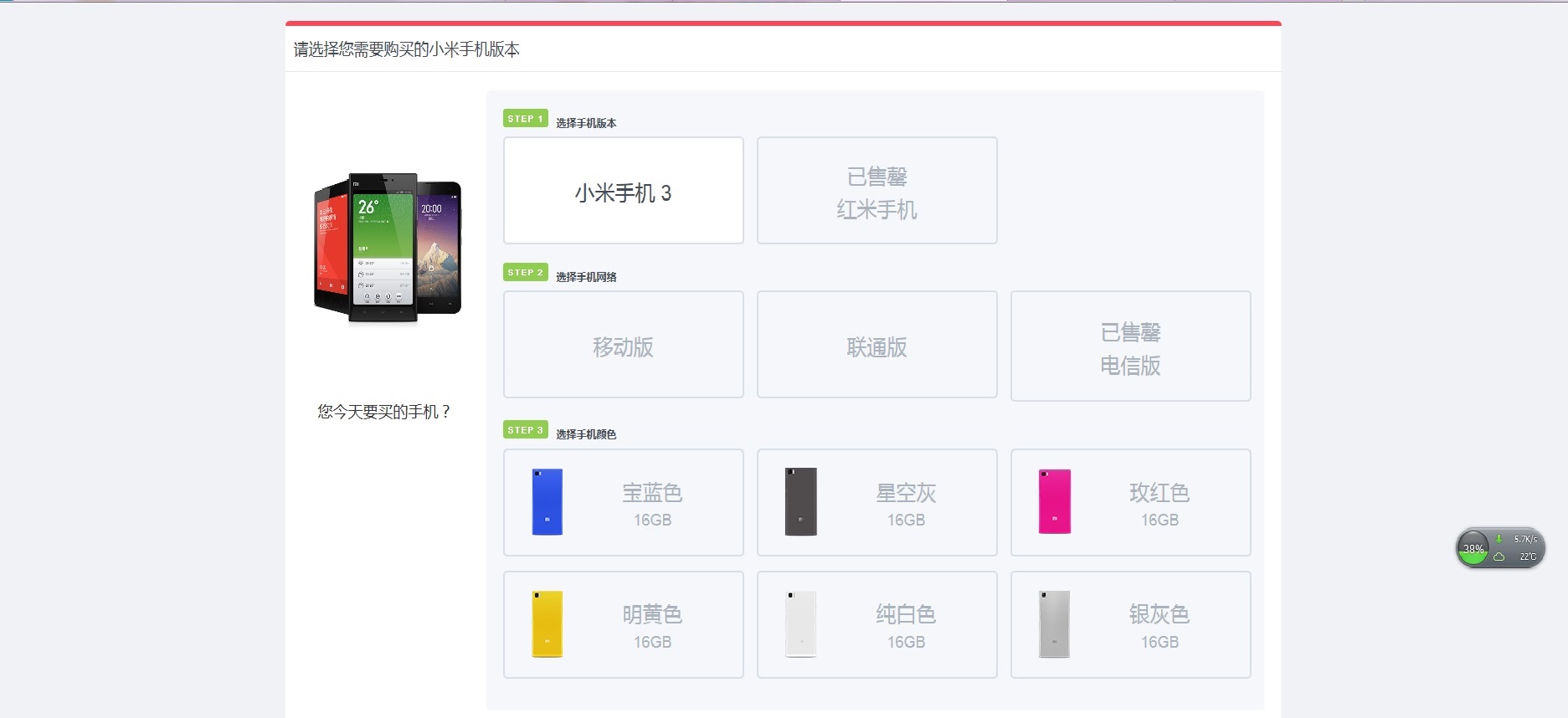Click the STEP 2 green badge

click(x=526, y=272)
